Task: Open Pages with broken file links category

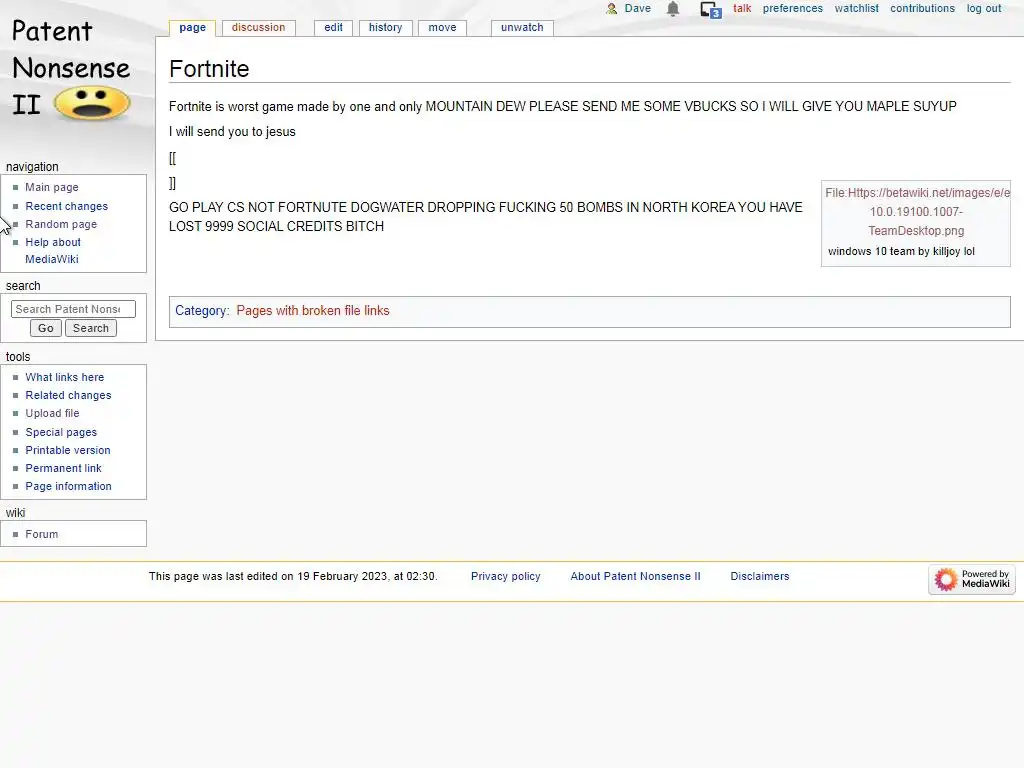Action: pos(313,311)
